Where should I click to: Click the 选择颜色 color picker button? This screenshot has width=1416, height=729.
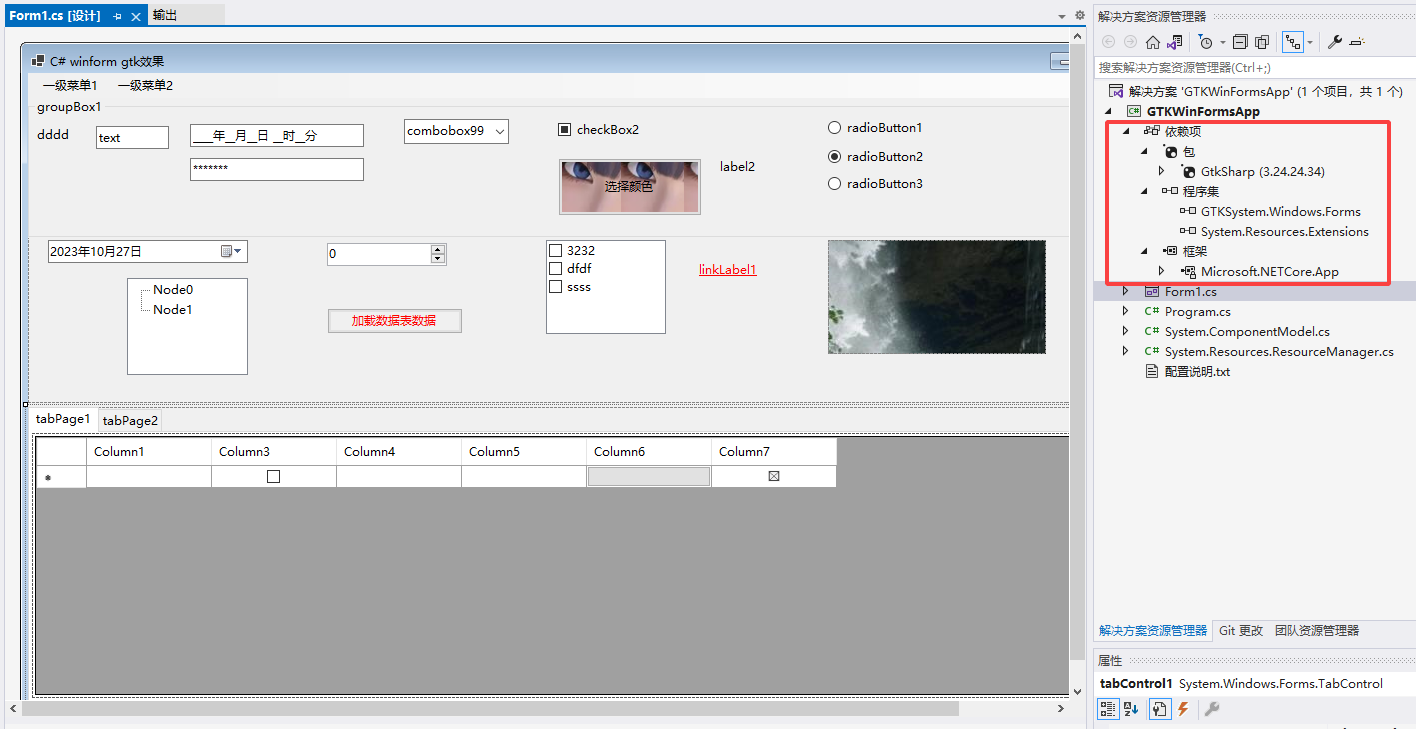pos(629,186)
